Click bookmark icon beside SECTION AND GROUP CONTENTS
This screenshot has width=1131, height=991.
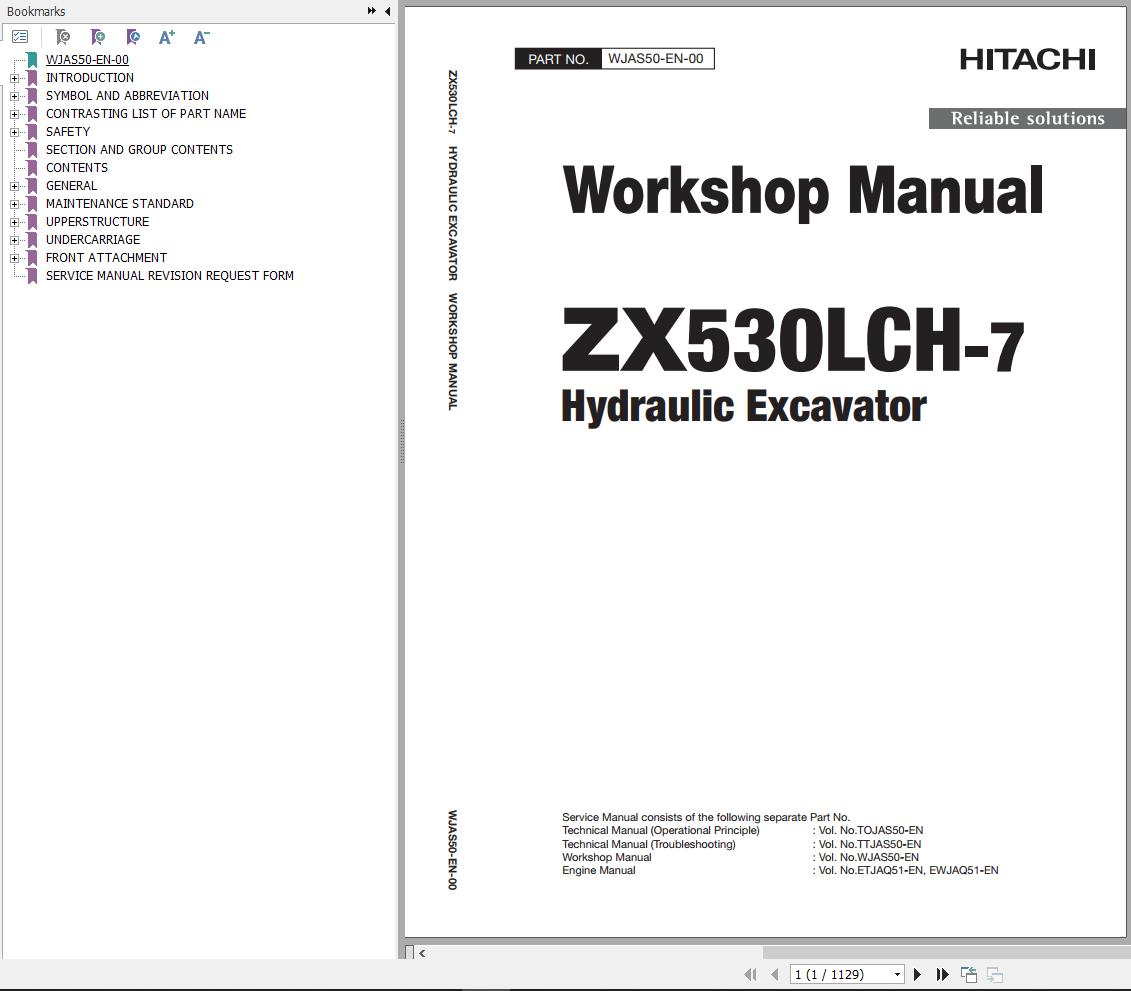pyautogui.click(x=32, y=150)
